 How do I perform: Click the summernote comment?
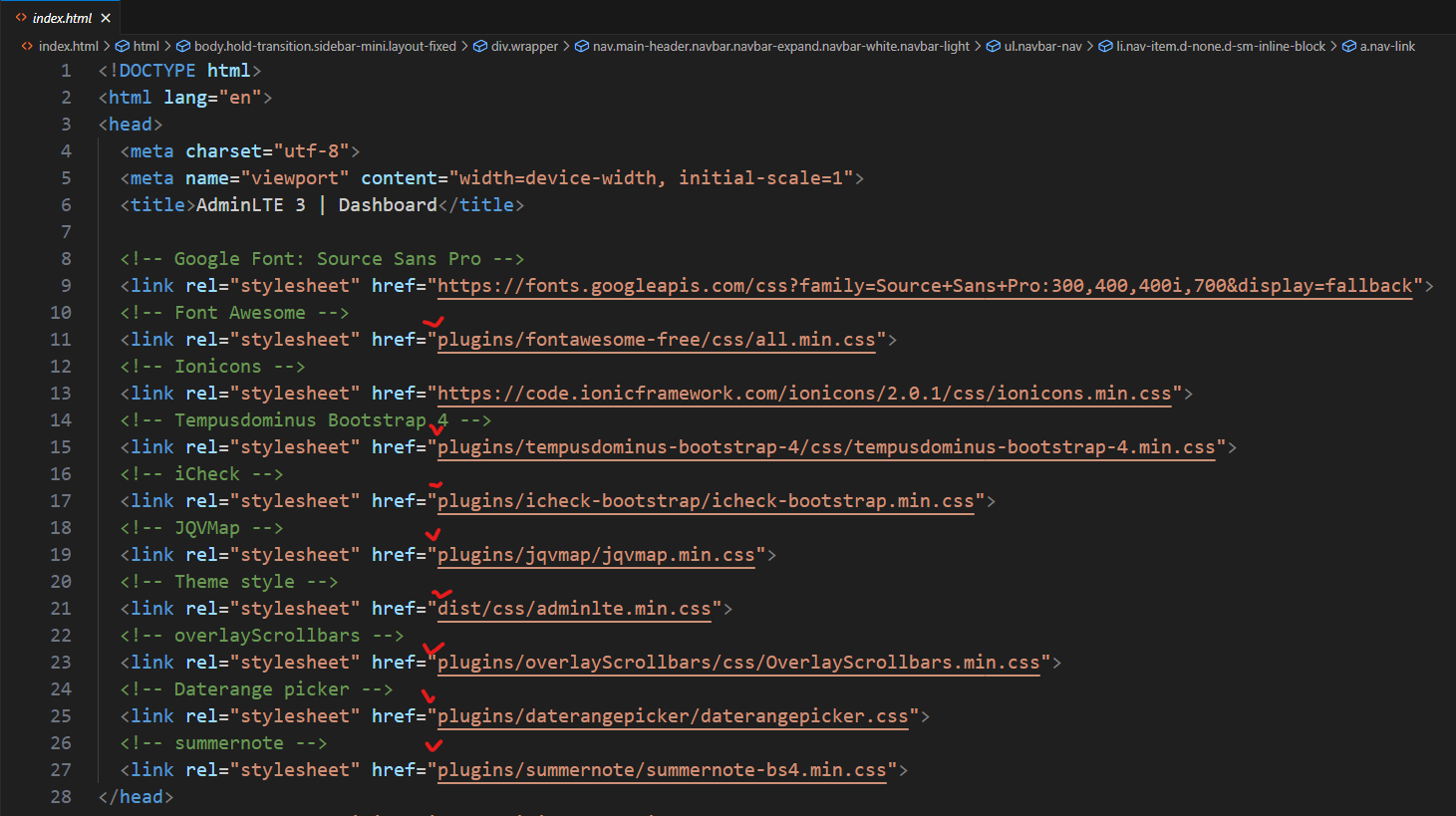click(223, 743)
